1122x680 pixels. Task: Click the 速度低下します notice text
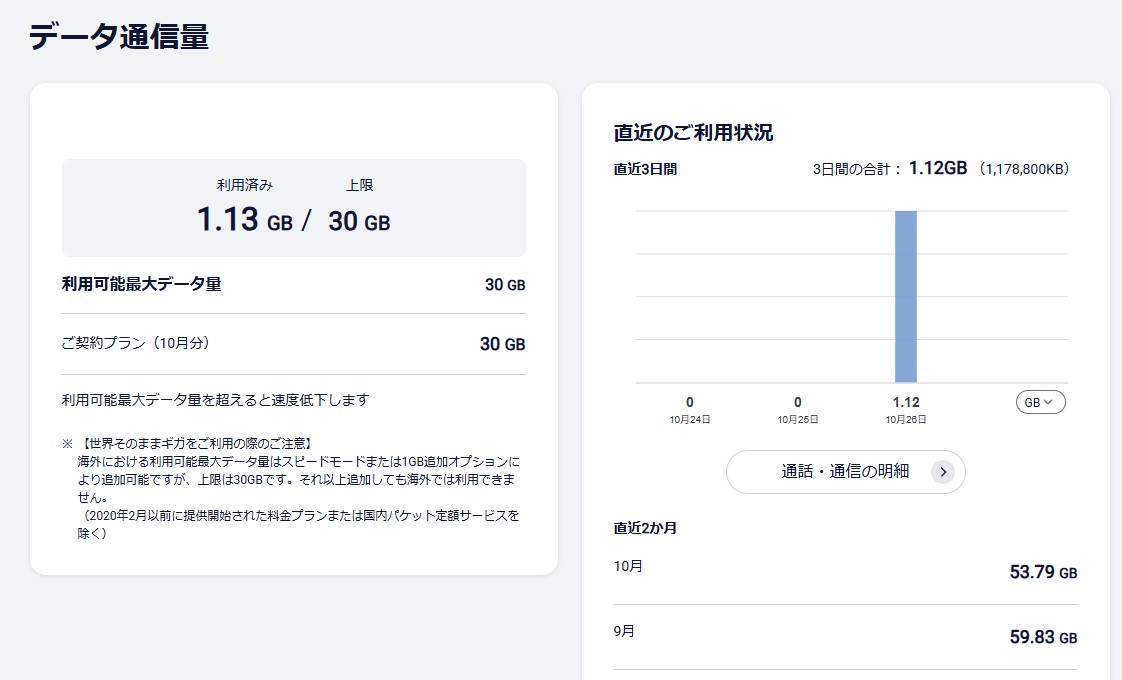pyautogui.click(x=215, y=400)
